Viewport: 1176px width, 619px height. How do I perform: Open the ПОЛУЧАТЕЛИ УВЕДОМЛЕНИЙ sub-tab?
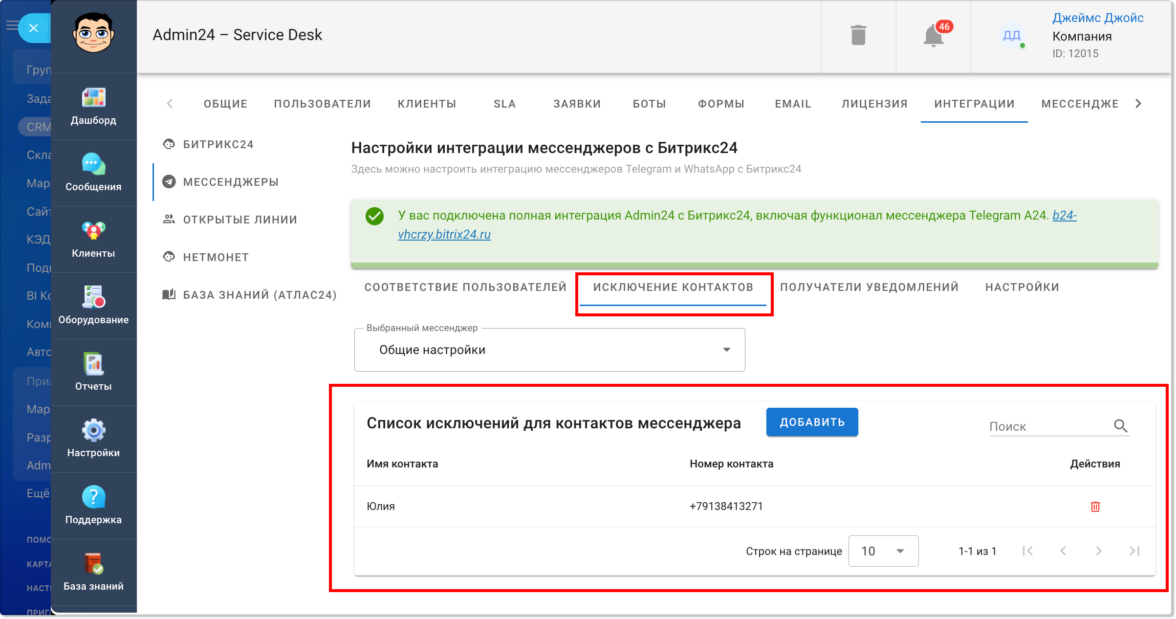click(869, 287)
